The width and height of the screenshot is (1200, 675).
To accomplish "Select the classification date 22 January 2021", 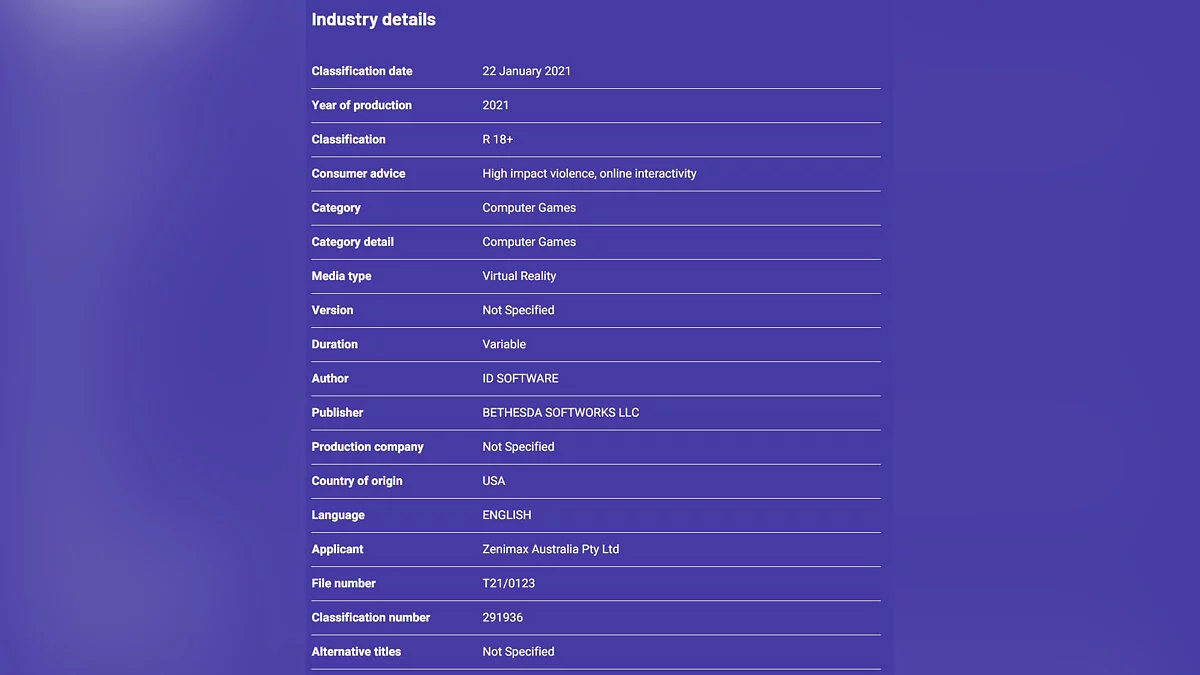I will click(526, 72).
